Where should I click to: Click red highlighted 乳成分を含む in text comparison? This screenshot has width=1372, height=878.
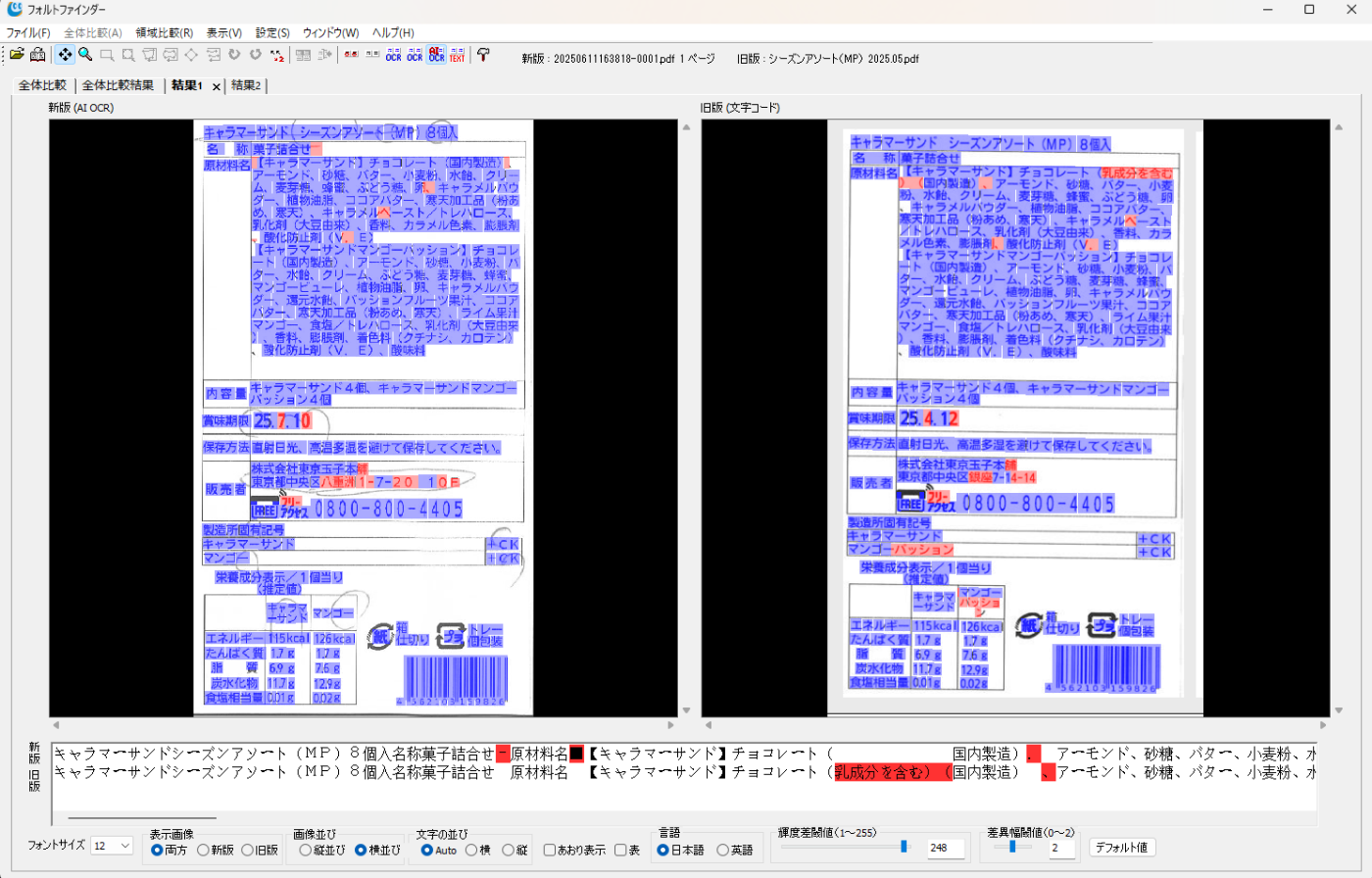click(892, 772)
